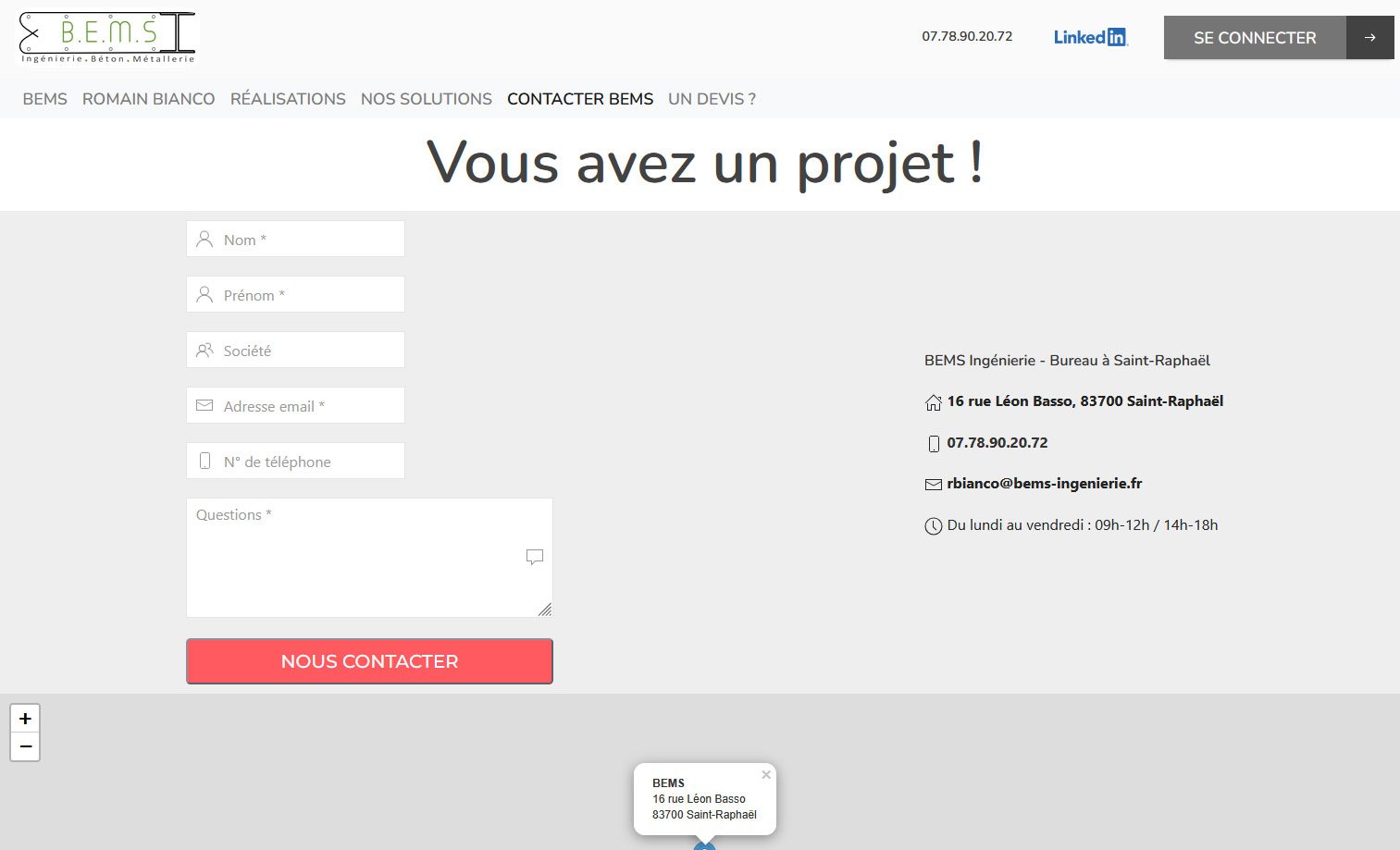Click the 'Vous avez un projet !' heading
This screenshot has width=1400, height=850.
[704, 165]
